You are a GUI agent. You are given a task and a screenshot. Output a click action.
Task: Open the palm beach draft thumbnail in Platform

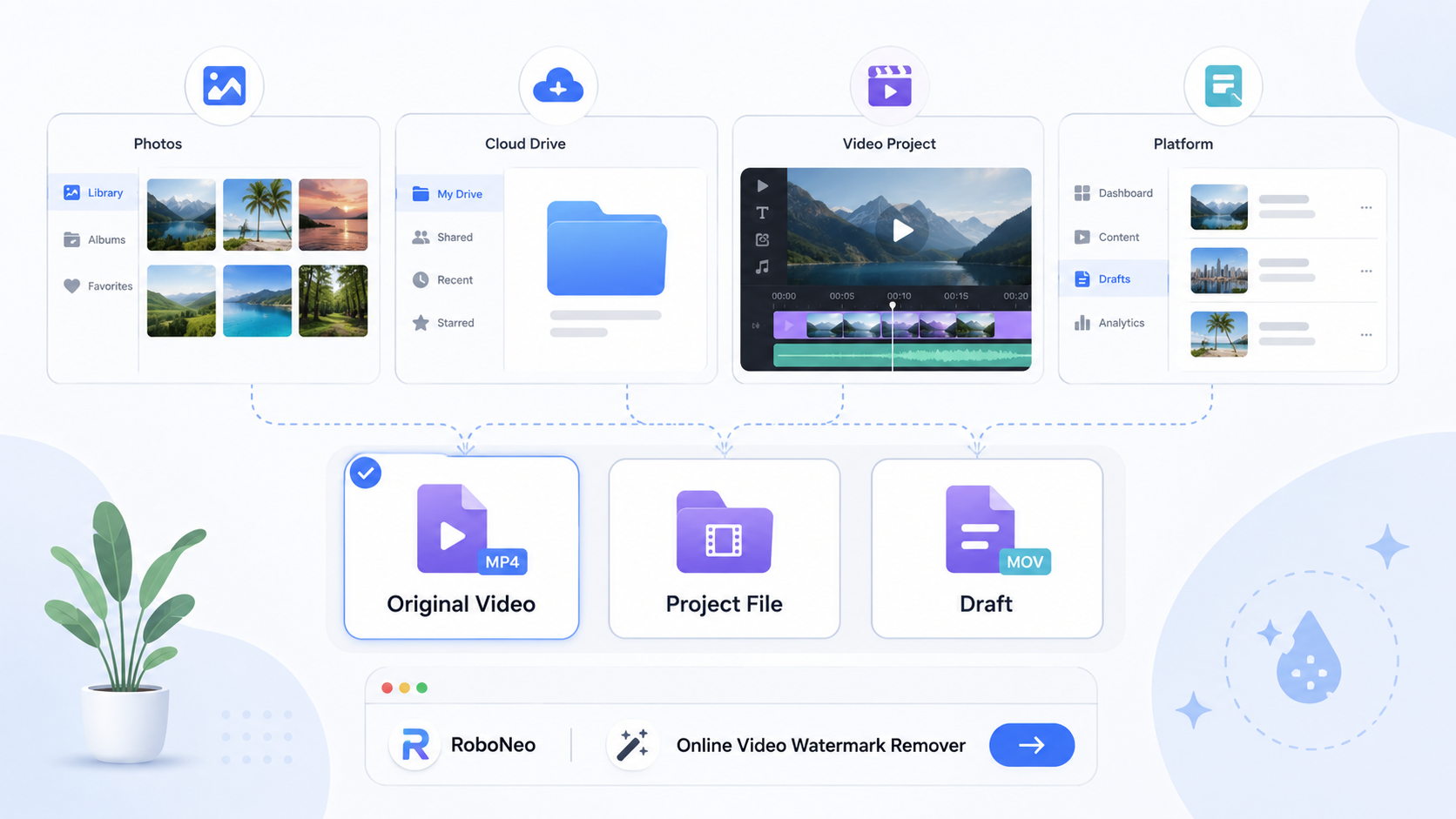(1219, 334)
